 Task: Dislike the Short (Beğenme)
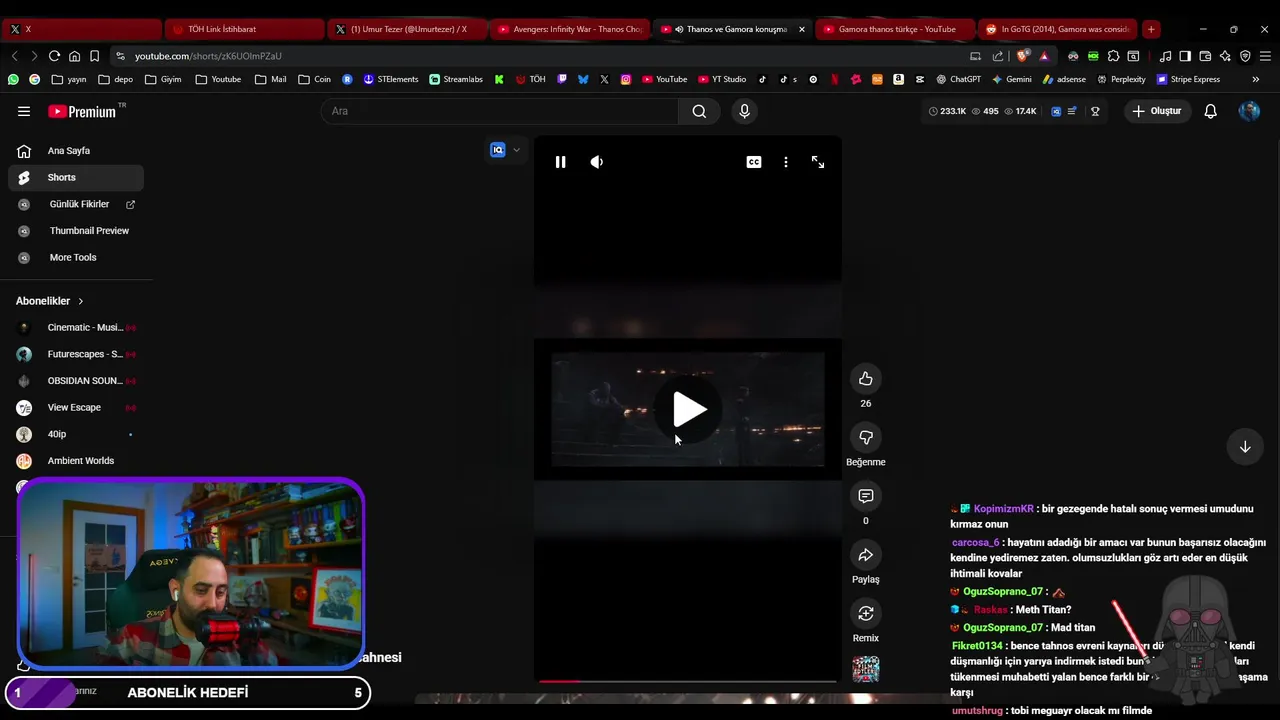pyautogui.click(x=866, y=437)
